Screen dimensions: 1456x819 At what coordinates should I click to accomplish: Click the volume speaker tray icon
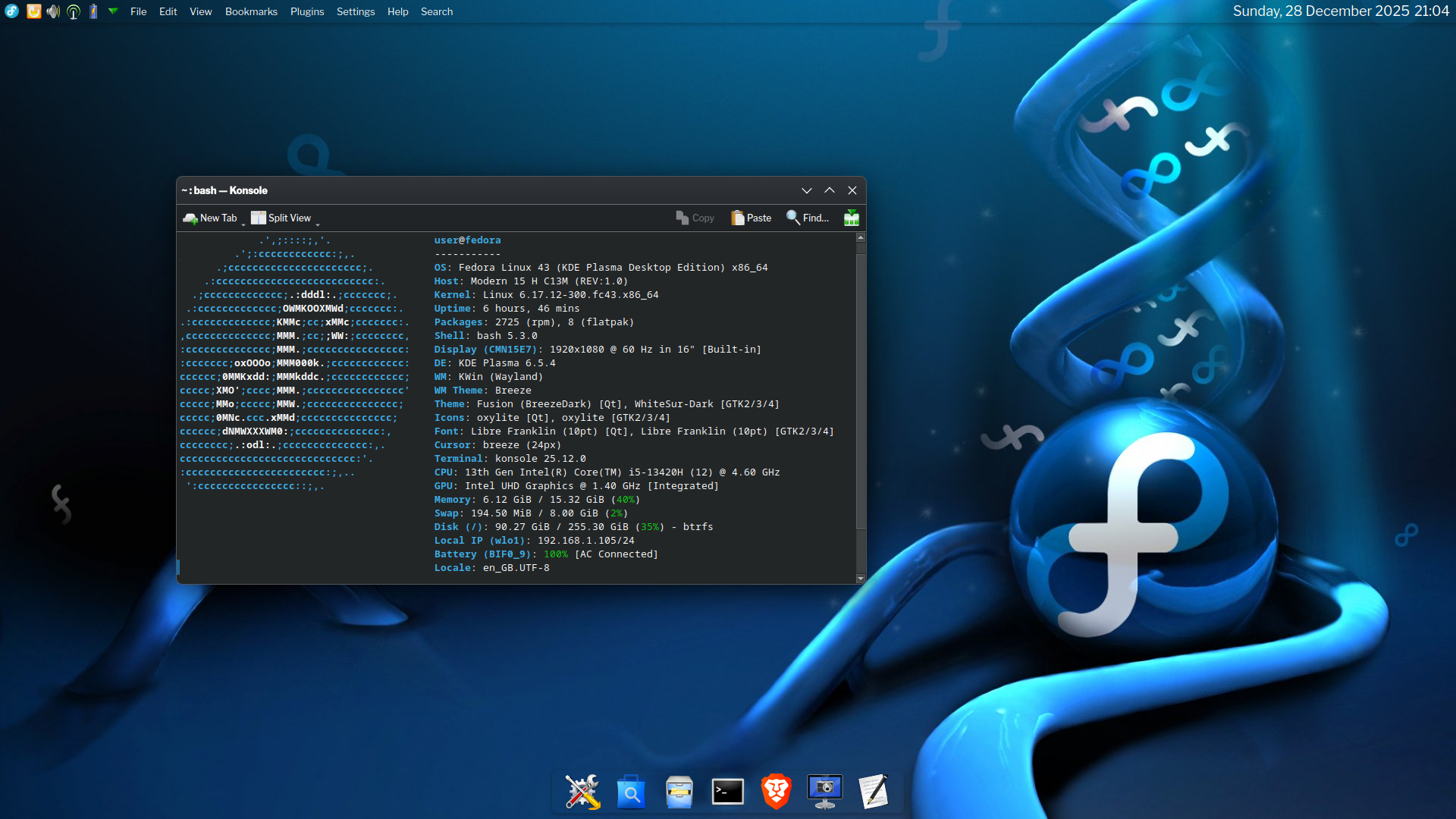pyautogui.click(x=53, y=11)
